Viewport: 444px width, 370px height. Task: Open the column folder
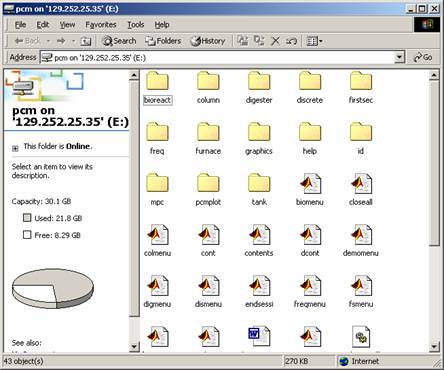(208, 87)
